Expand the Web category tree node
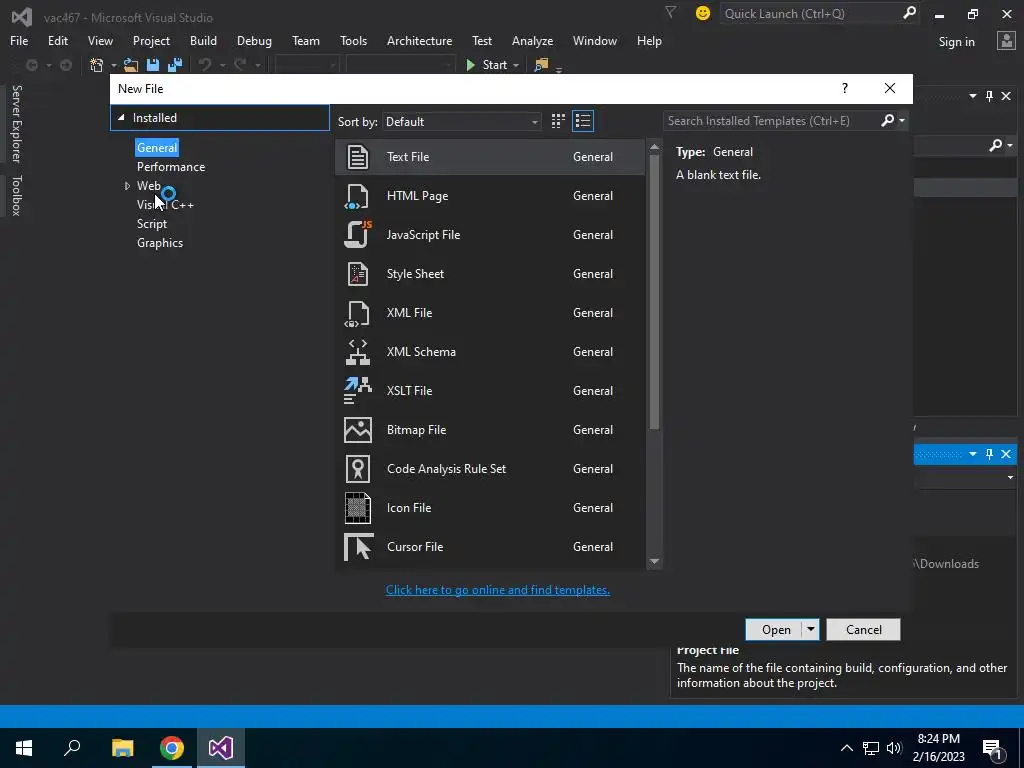1024x768 pixels. point(127,186)
